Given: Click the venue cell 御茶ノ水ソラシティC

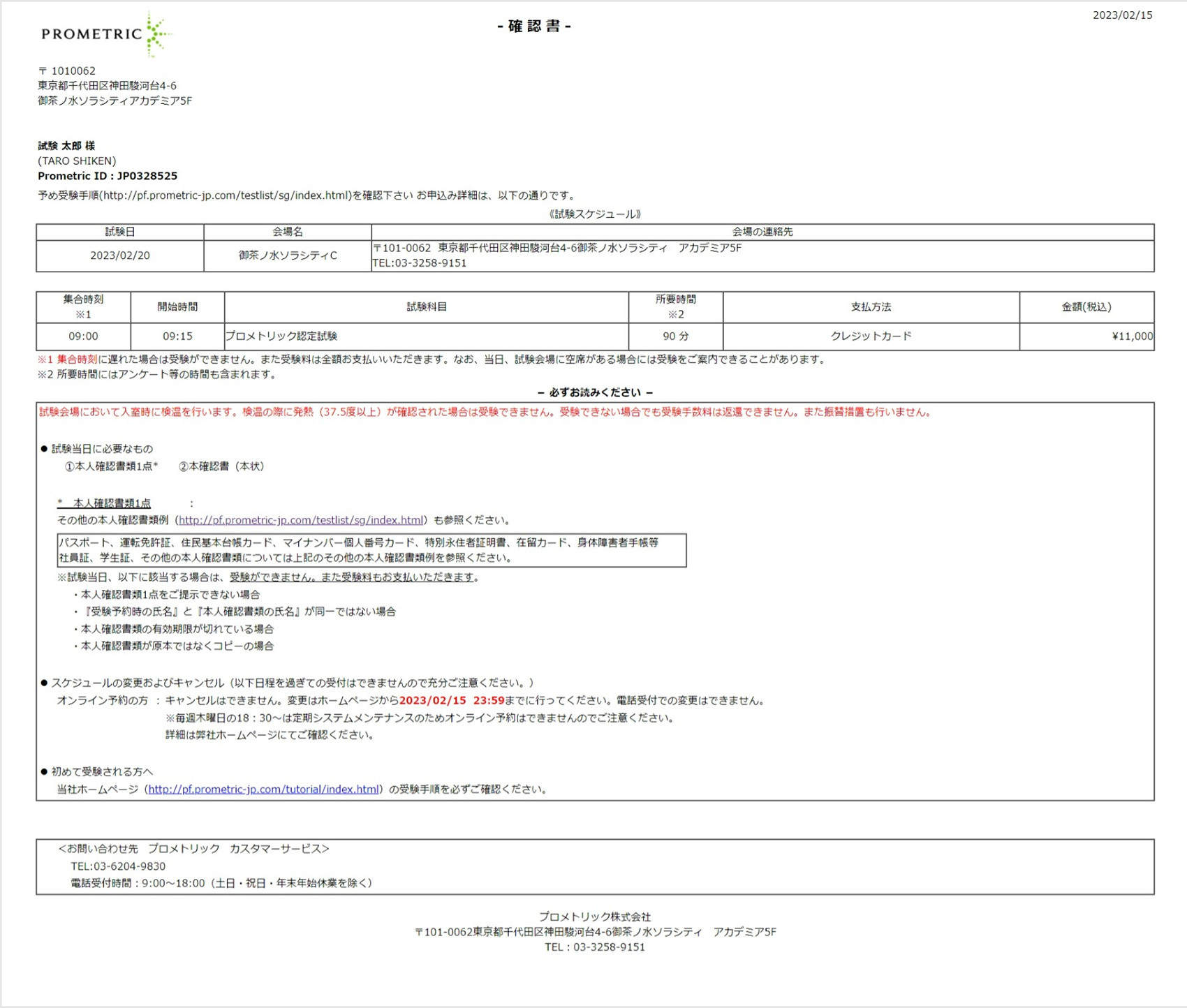Looking at the screenshot, I should tap(288, 255).
